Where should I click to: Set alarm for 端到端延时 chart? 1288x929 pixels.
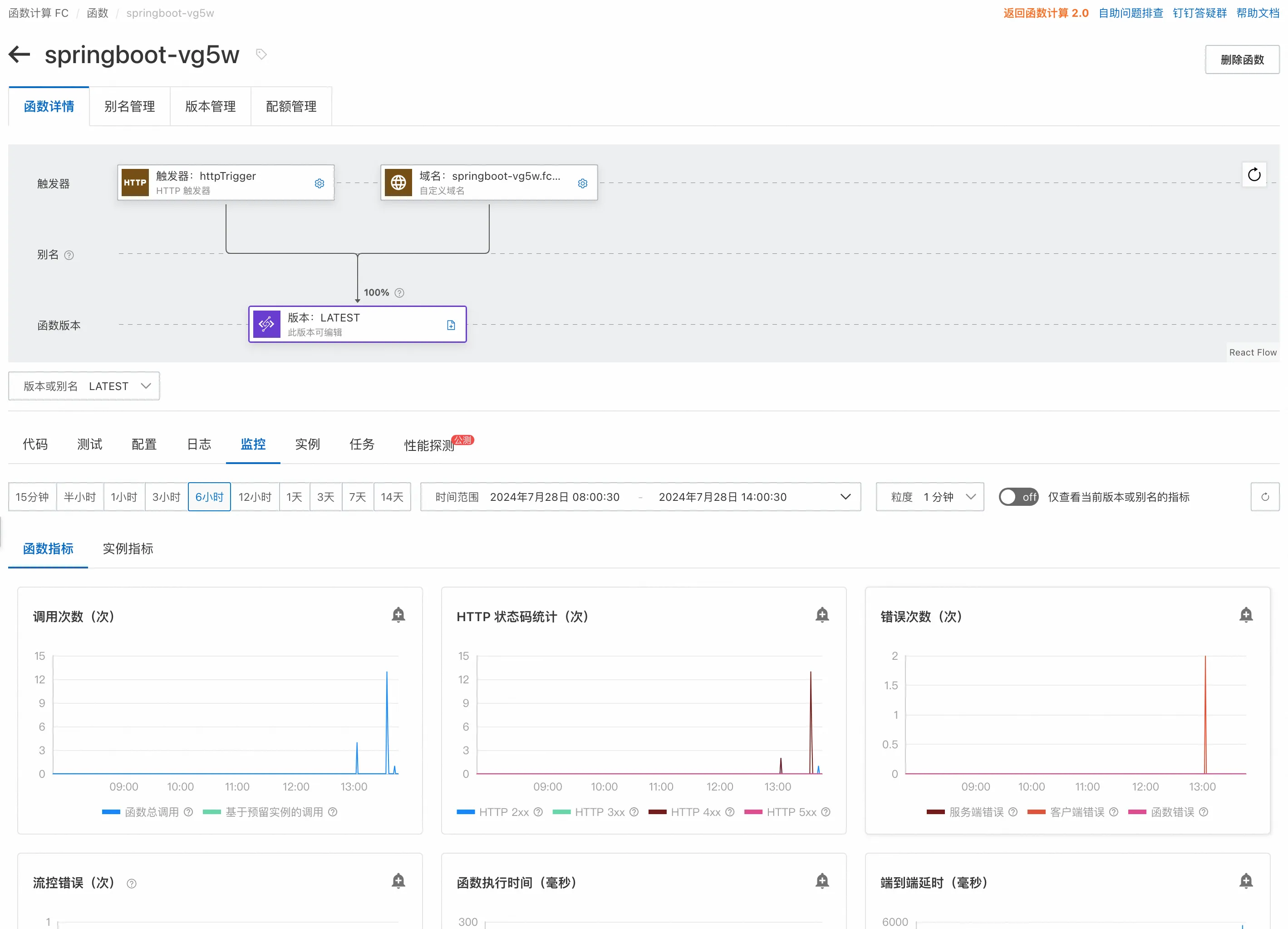(x=1246, y=881)
